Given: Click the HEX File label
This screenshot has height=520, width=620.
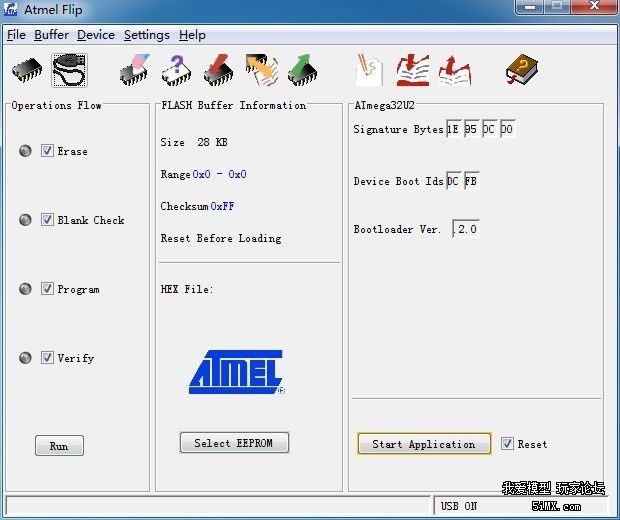Looking at the screenshot, I should 187,289.
